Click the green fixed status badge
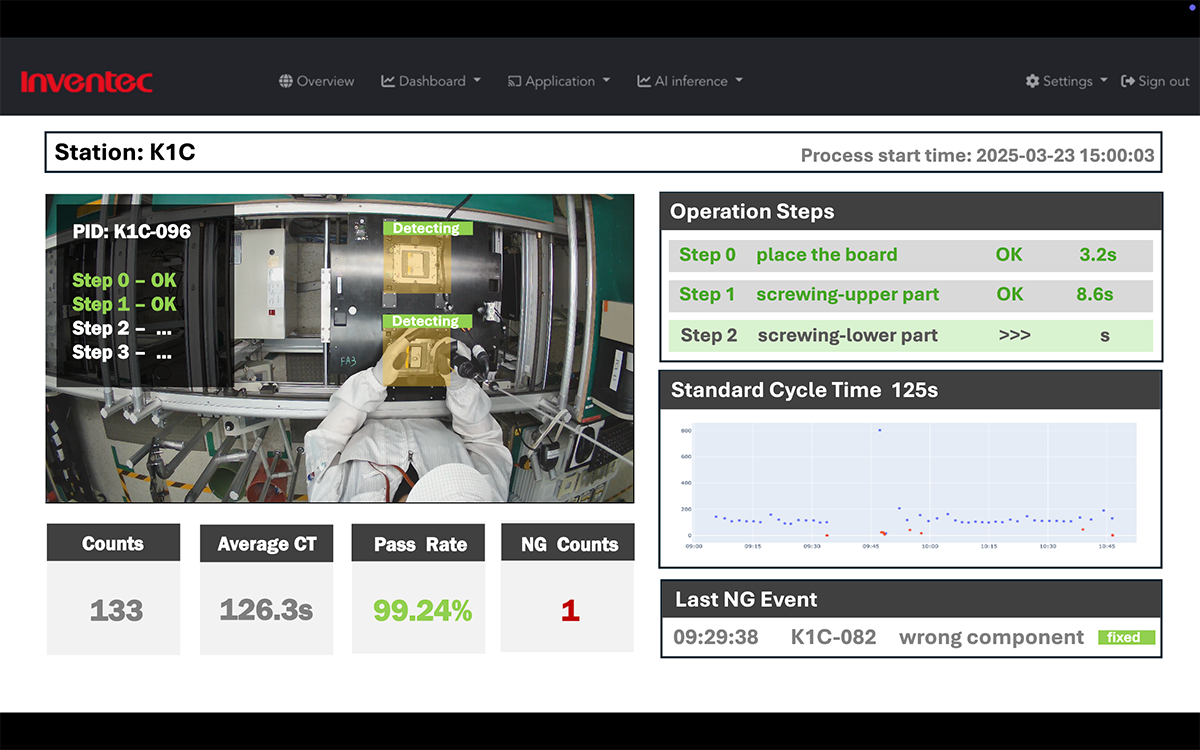This screenshot has width=1200, height=750. pos(1125,637)
